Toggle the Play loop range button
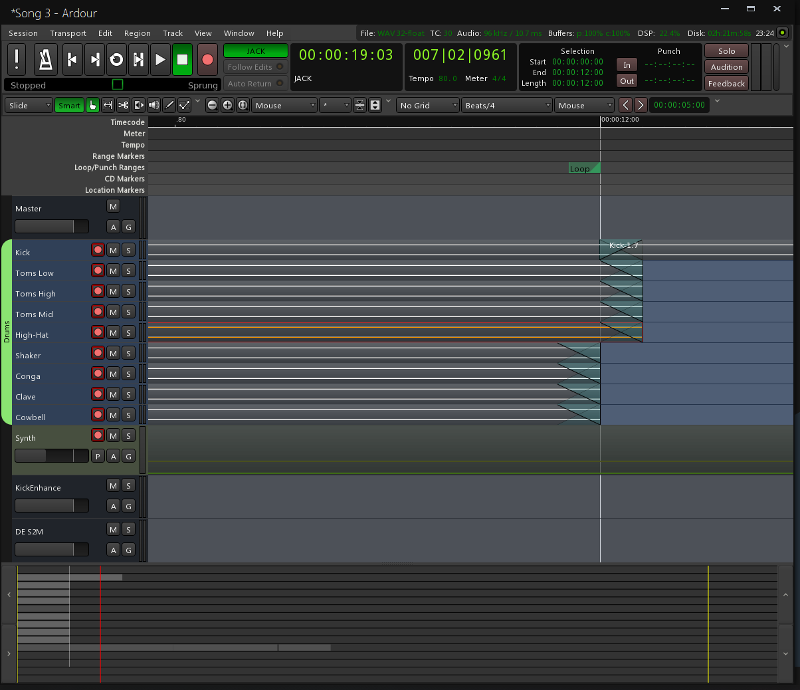The width and height of the screenshot is (800, 690). click(116, 59)
